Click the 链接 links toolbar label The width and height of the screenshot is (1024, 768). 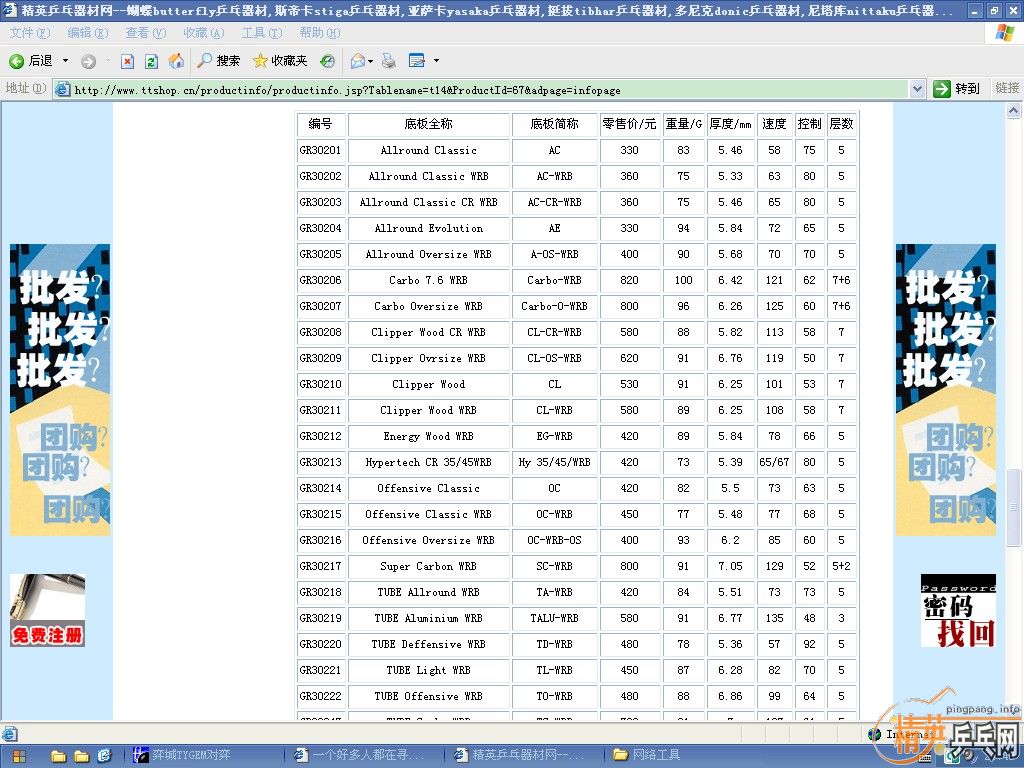pyautogui.click(x=1007, y=88)
